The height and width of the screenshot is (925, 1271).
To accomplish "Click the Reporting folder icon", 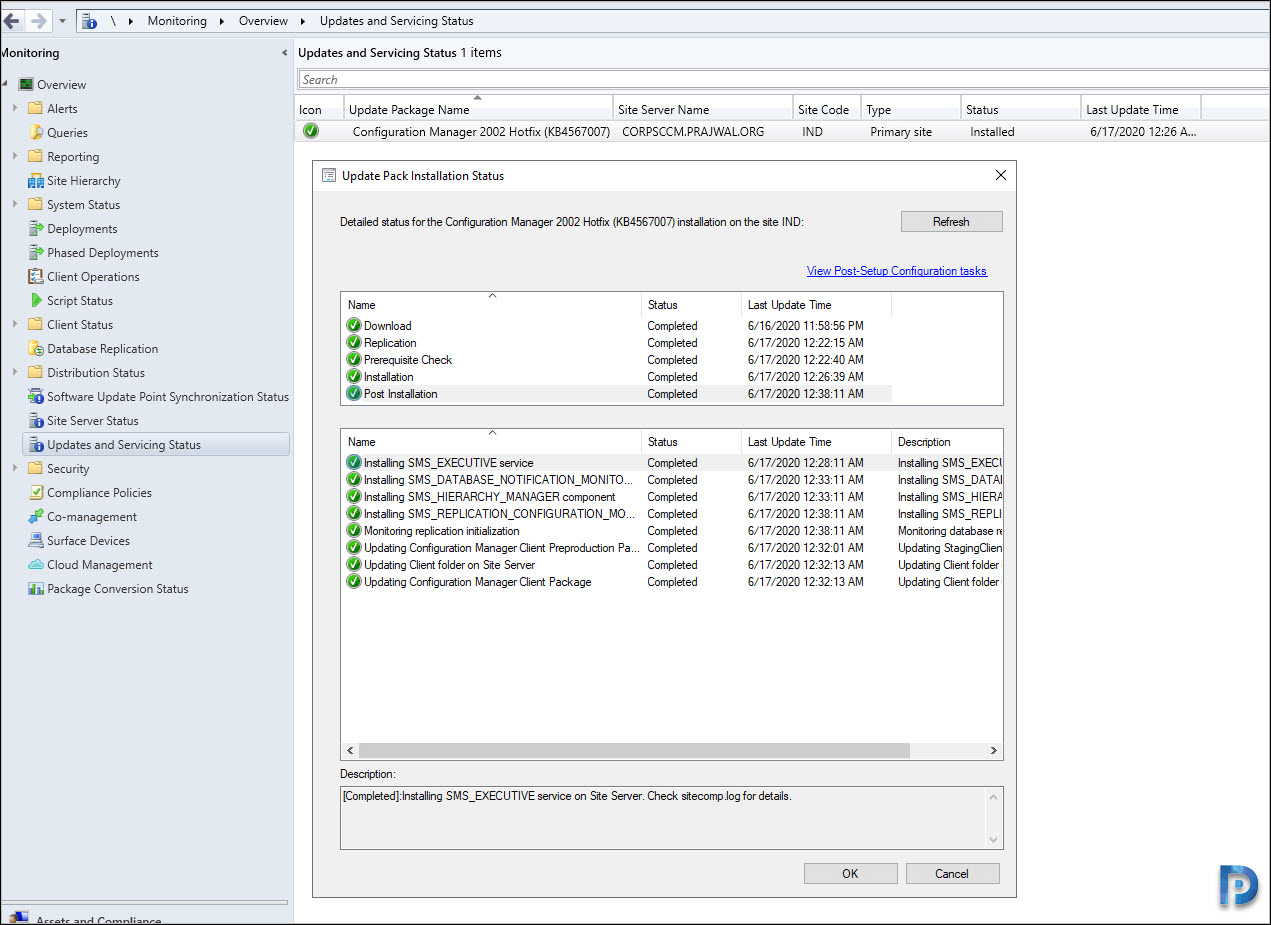I will coord(36,157).
